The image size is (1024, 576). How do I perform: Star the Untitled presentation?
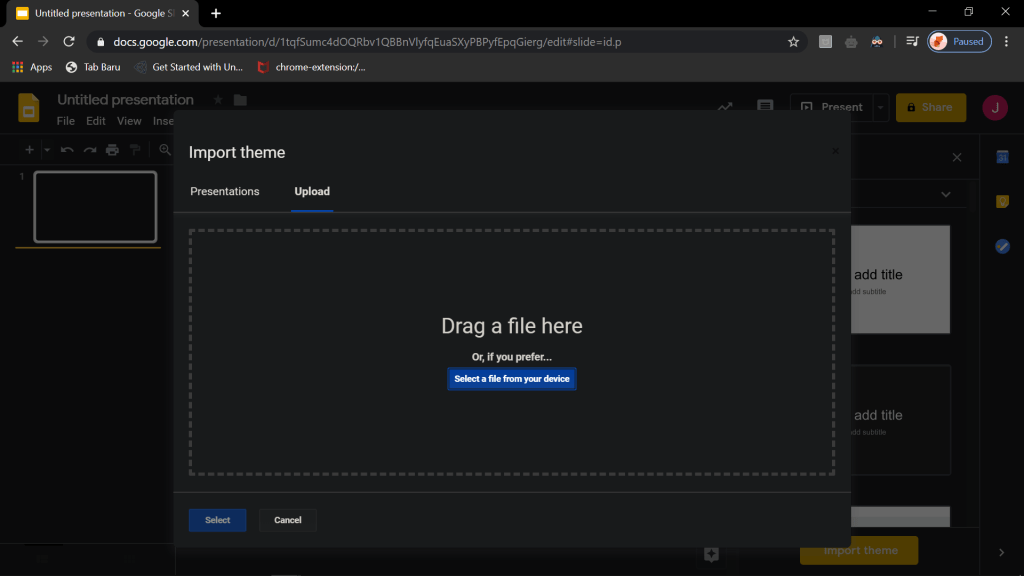(x=218, y=100)
